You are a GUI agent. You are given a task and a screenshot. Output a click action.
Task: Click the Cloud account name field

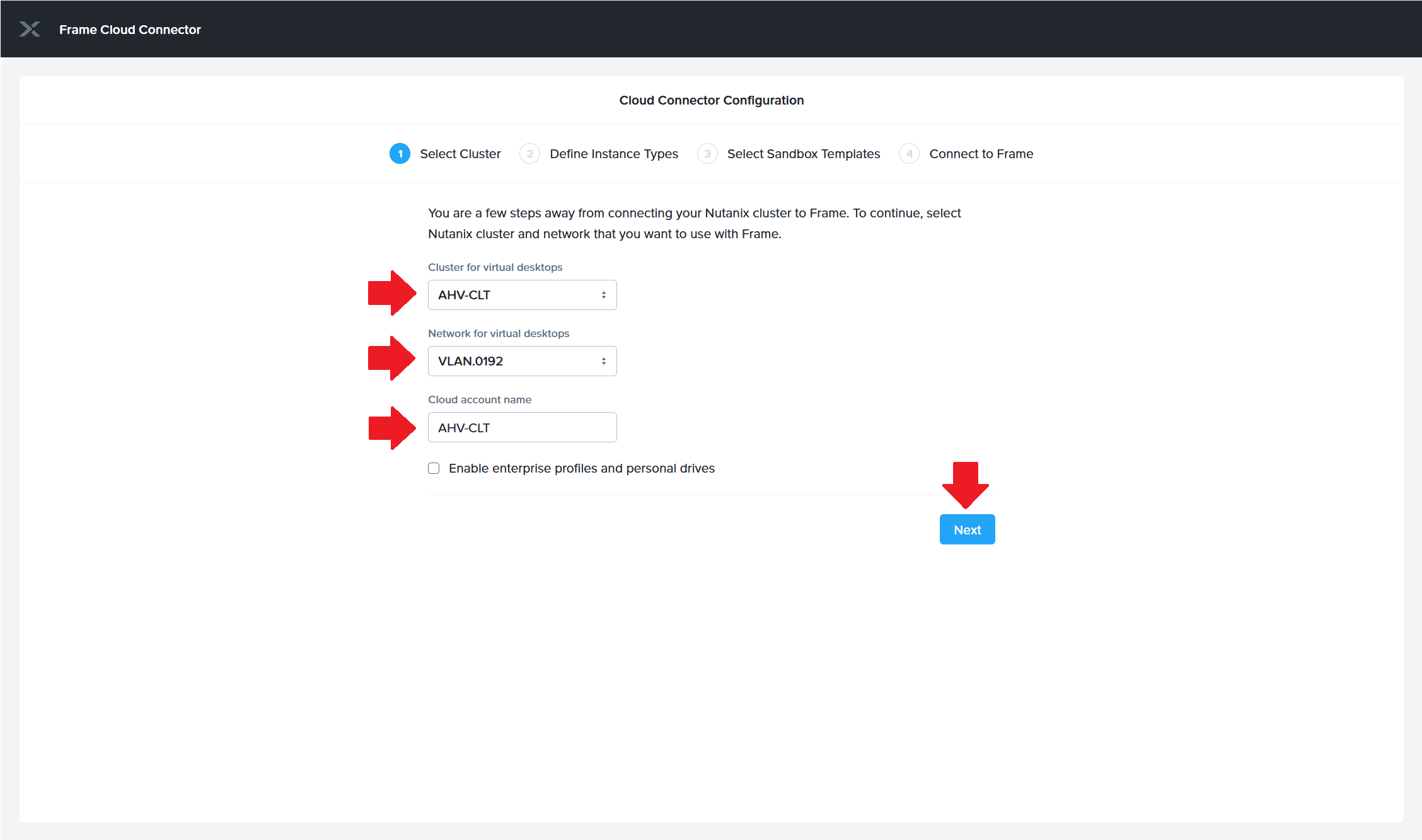pyautogui.click(x=522, y=427)
